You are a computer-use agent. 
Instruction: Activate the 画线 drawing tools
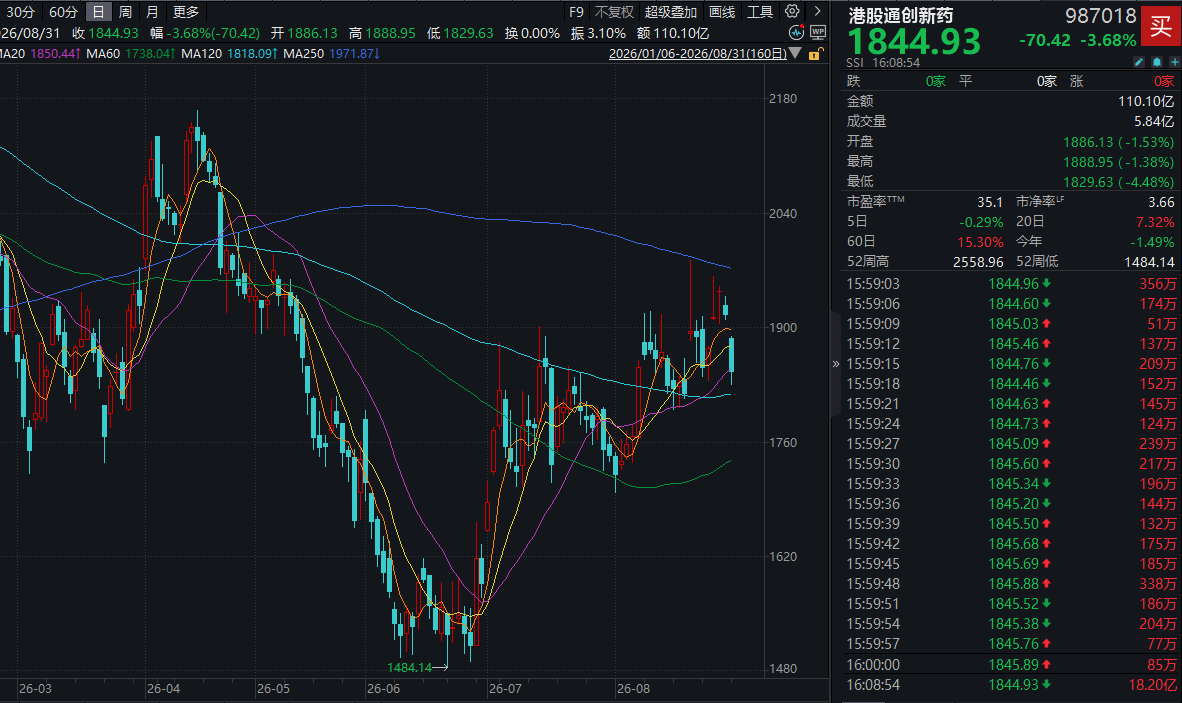(x=722, y=11)
